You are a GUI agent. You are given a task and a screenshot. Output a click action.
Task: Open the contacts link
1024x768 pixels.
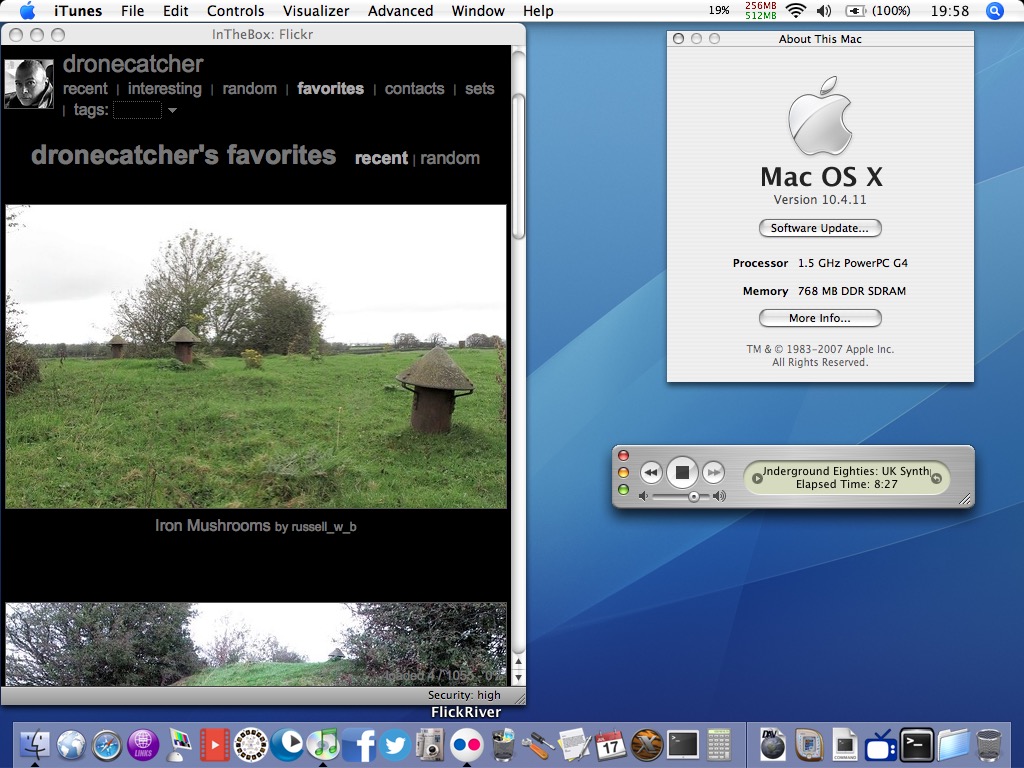414,89
